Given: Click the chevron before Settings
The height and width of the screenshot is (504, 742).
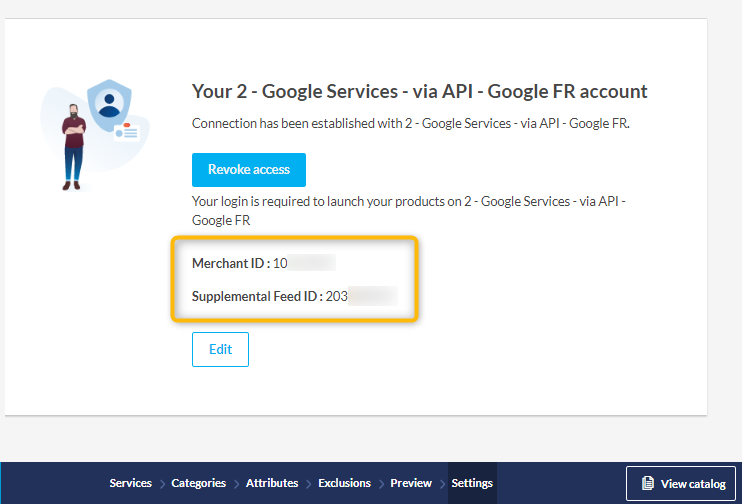Looking at the screenshot, I should click(x=442, y=484).
